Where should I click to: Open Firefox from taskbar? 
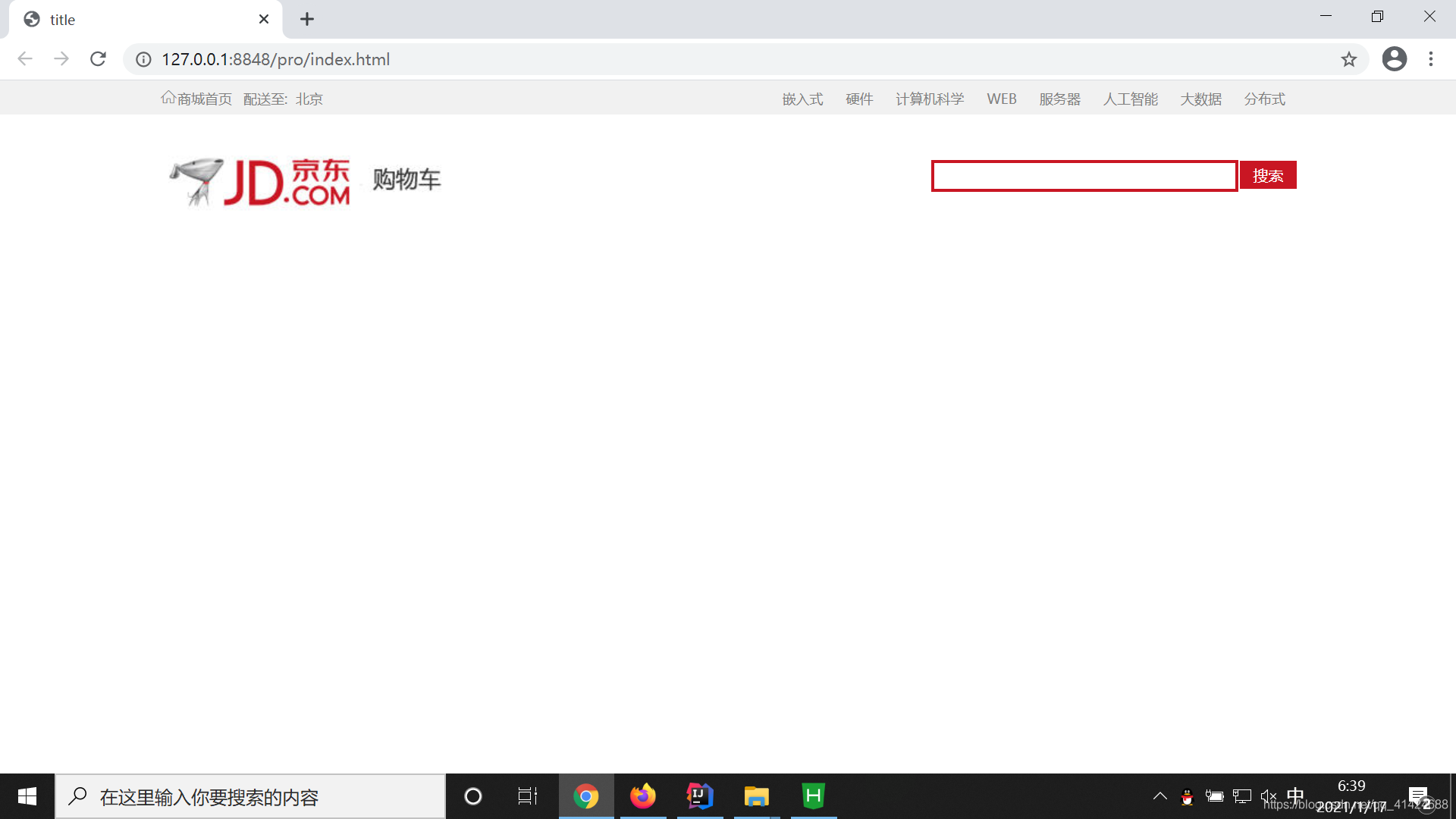(x=643, y=796)
